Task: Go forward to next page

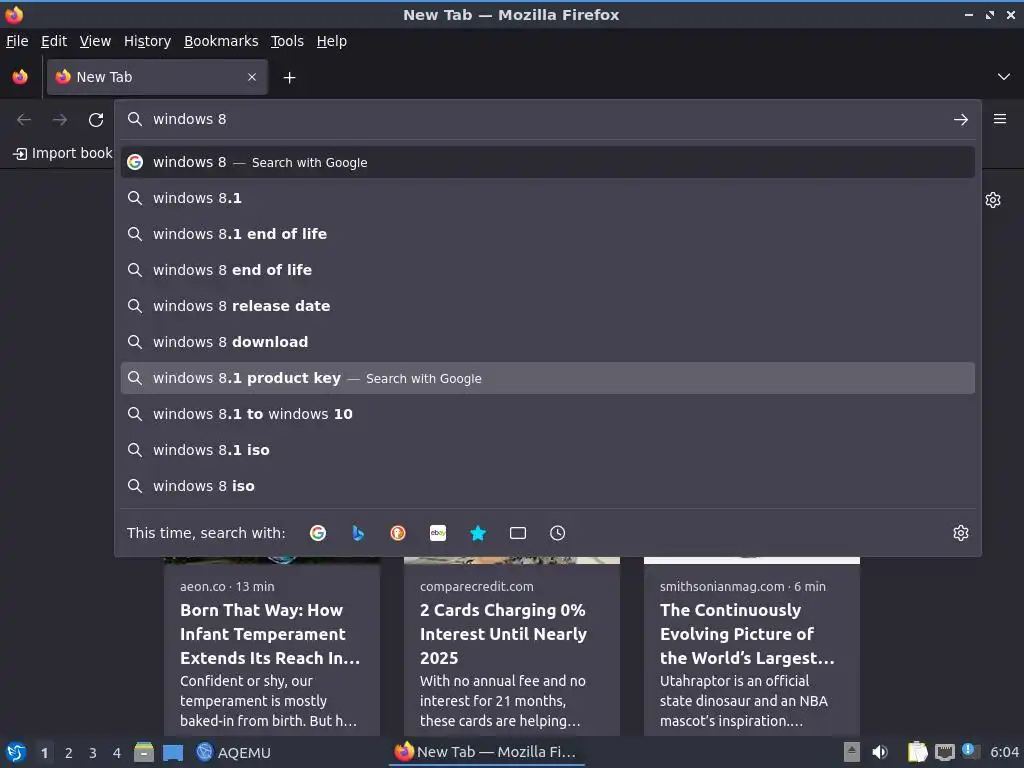Action: tap(60, 120)
